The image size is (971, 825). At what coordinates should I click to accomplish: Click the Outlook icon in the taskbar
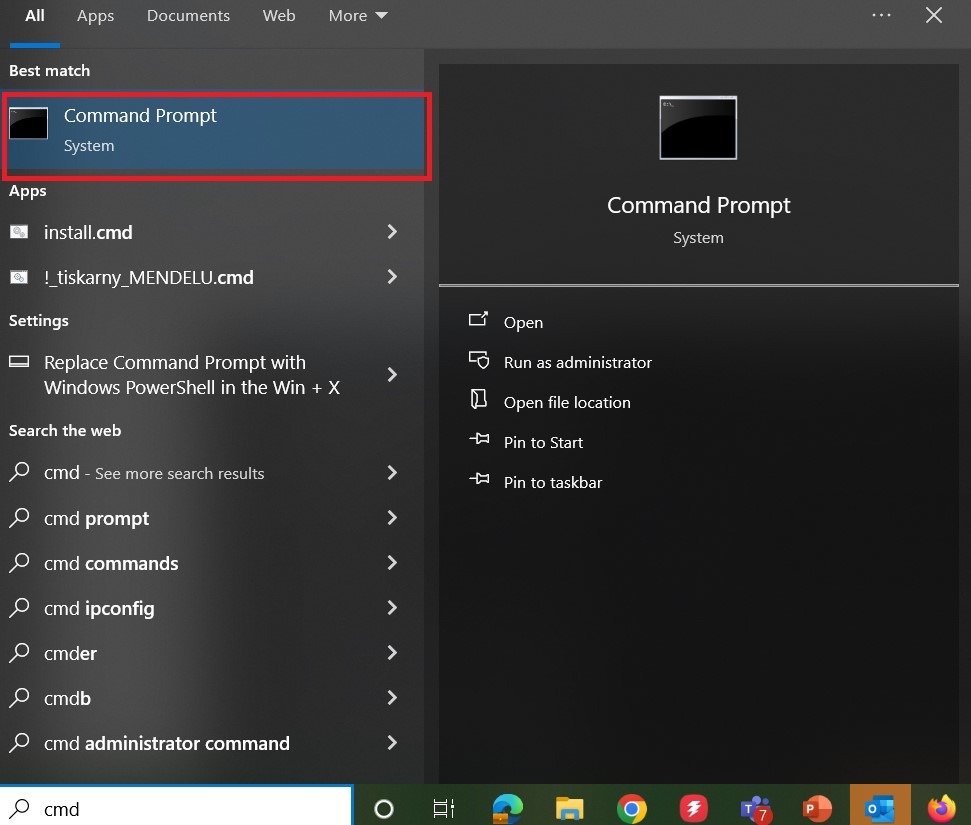point(880,808)
